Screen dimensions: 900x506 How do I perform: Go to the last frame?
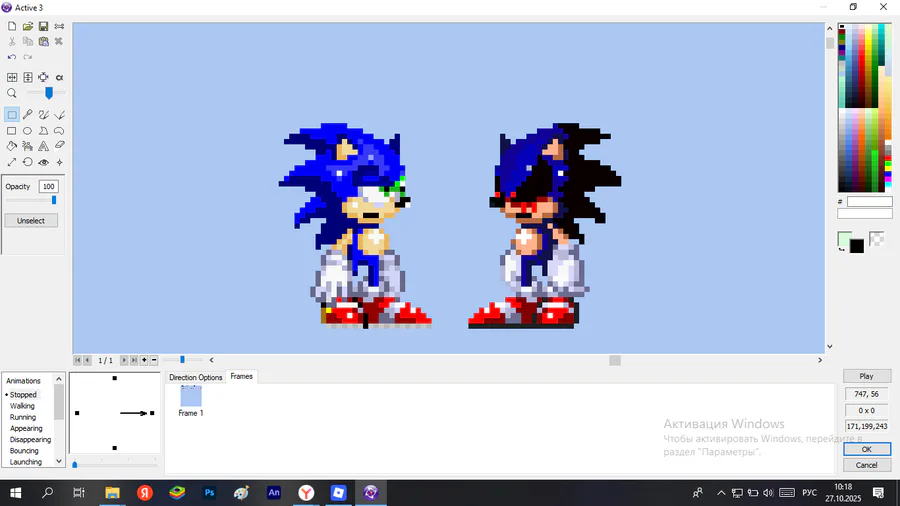134,360
